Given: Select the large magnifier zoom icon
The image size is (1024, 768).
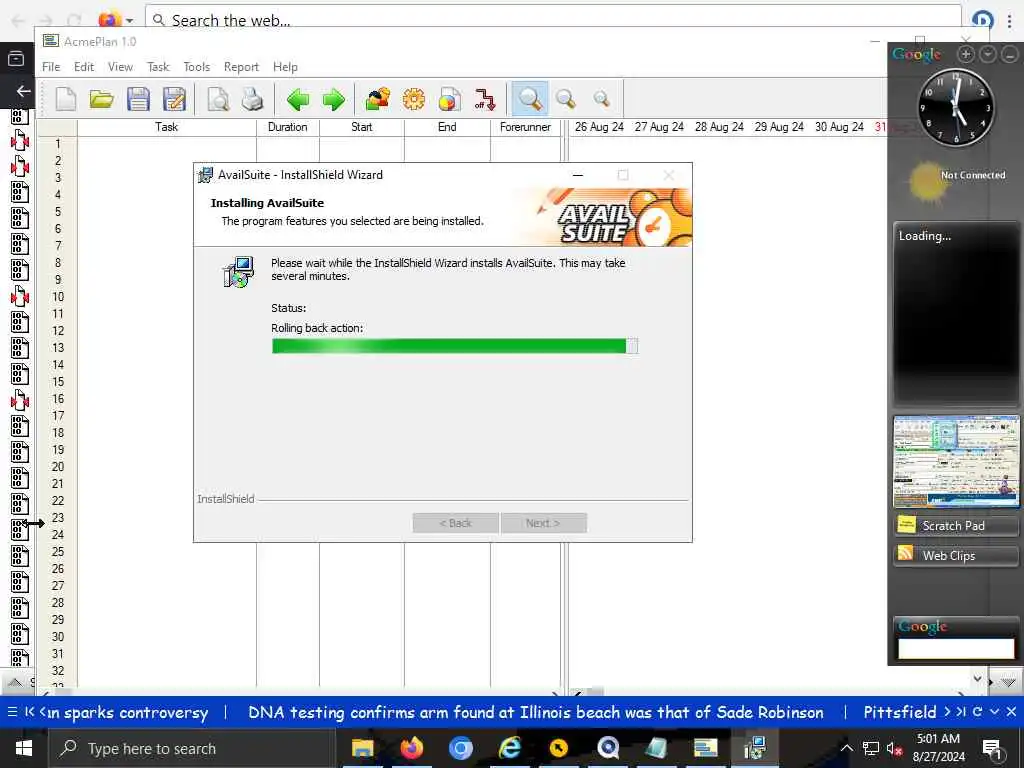Looking at the screenshot, I should coord(530,99).
